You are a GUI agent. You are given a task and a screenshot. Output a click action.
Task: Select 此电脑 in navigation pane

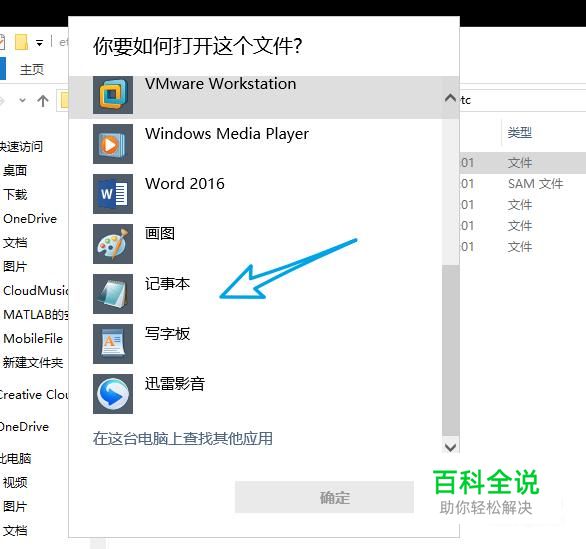(16, 458)
